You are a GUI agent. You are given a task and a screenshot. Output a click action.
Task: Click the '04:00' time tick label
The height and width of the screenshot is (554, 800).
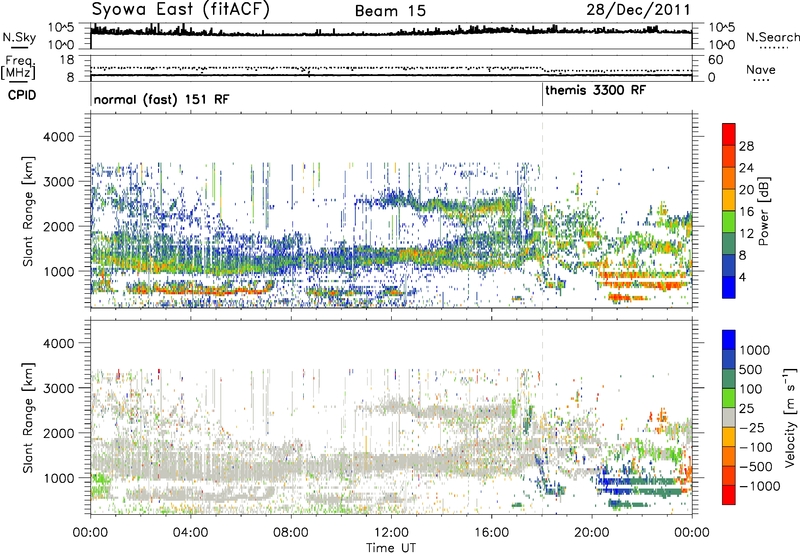190,533
